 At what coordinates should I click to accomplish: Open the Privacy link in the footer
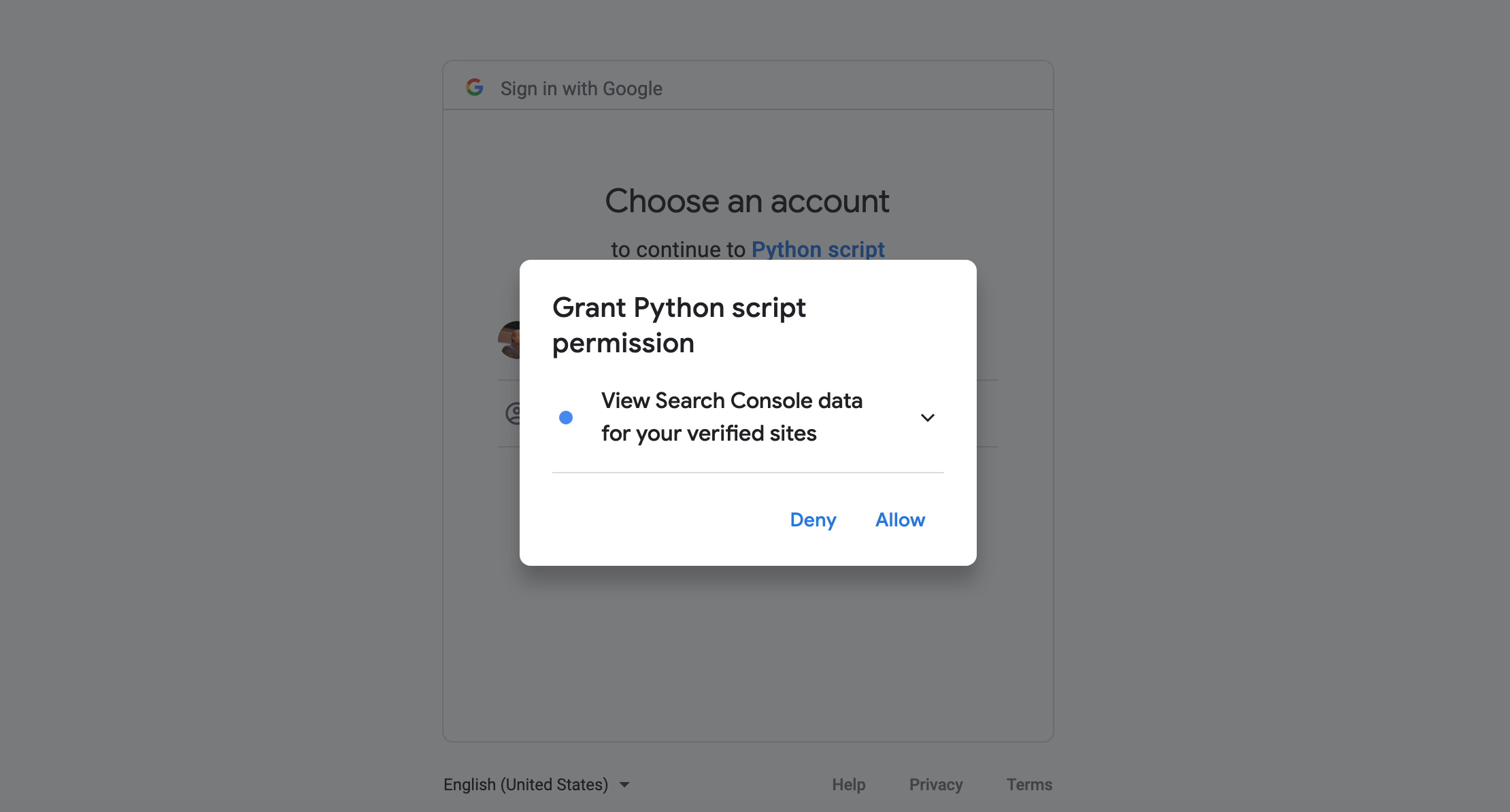[936, 785]
